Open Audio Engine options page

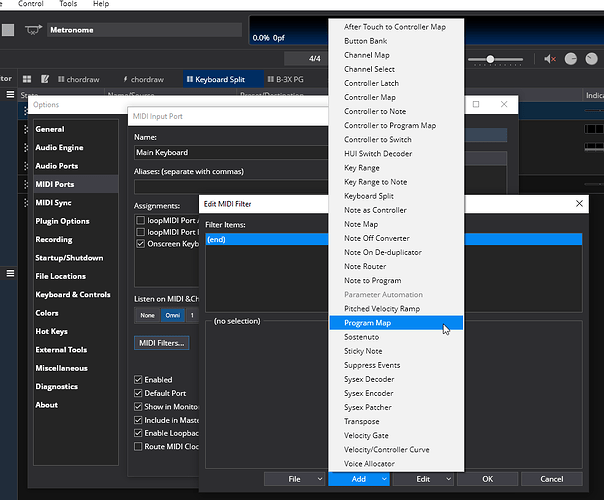coord(76,148)
